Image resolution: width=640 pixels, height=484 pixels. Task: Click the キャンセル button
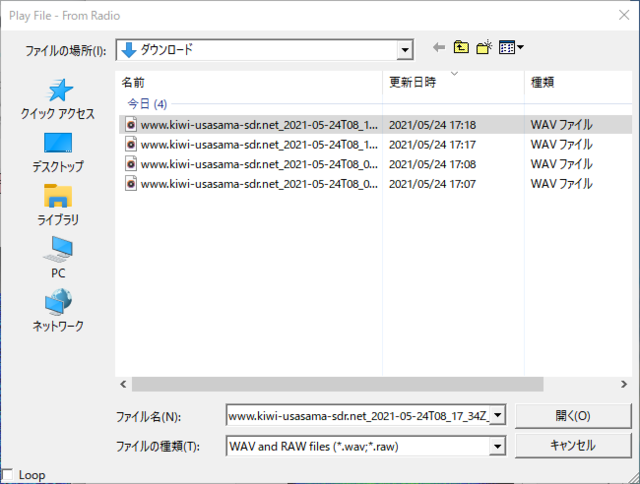click(573, 445)
